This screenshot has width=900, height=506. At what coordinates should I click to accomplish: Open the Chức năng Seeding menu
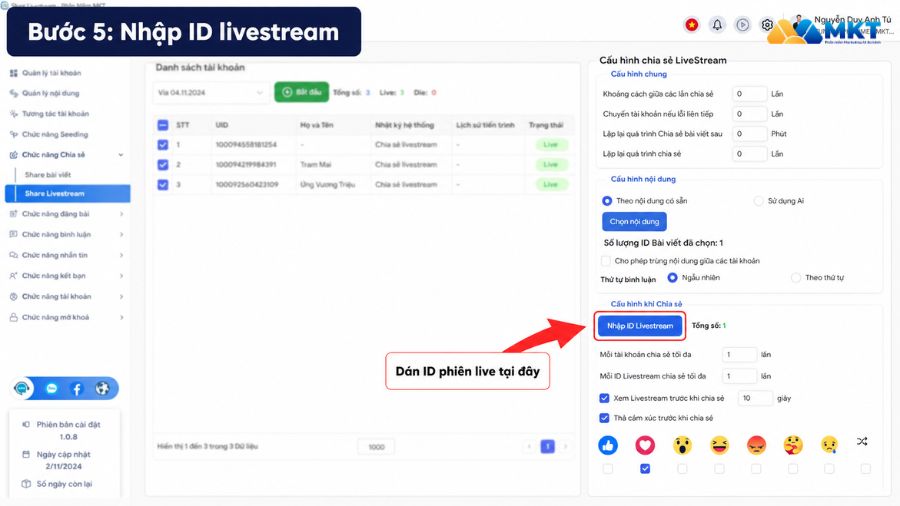tap(55, 134)
